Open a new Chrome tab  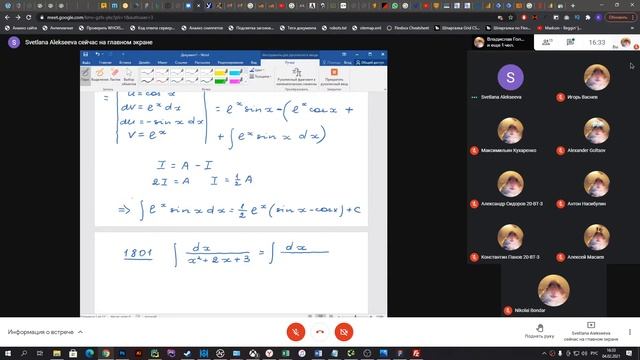click(573, 6)
